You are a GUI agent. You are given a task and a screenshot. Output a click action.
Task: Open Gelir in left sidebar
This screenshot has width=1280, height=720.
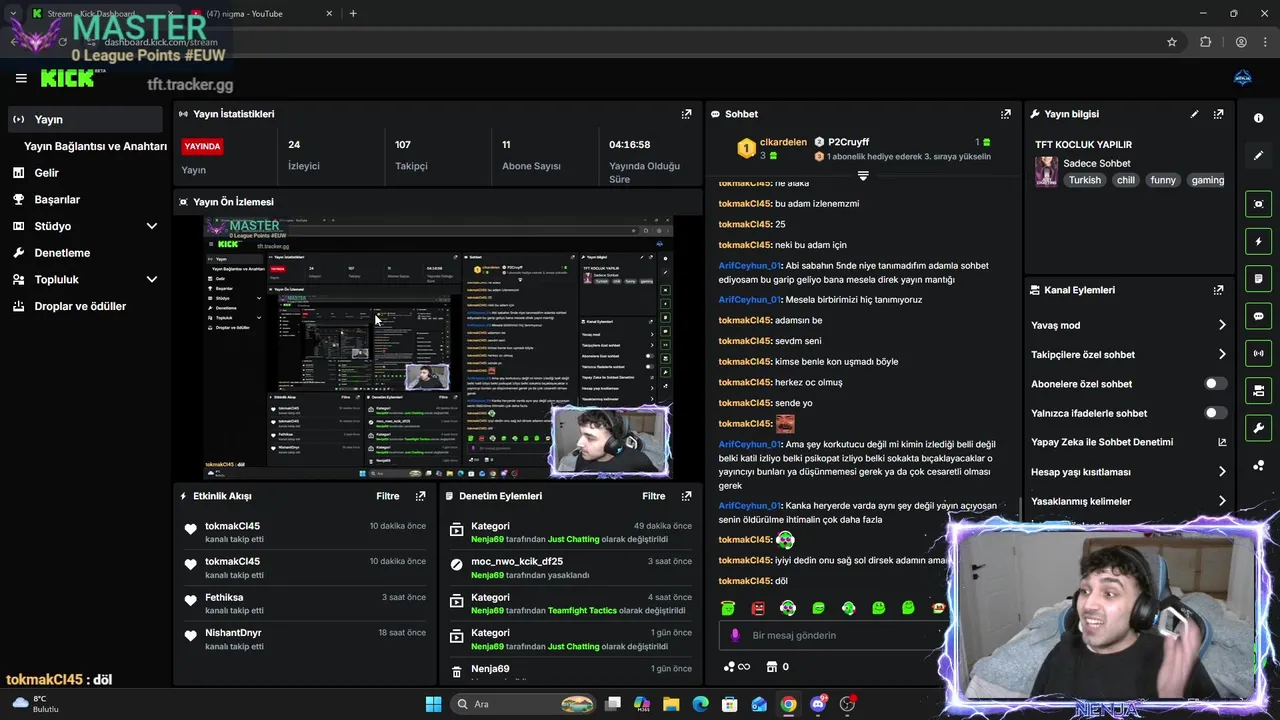tap(85, 173)
